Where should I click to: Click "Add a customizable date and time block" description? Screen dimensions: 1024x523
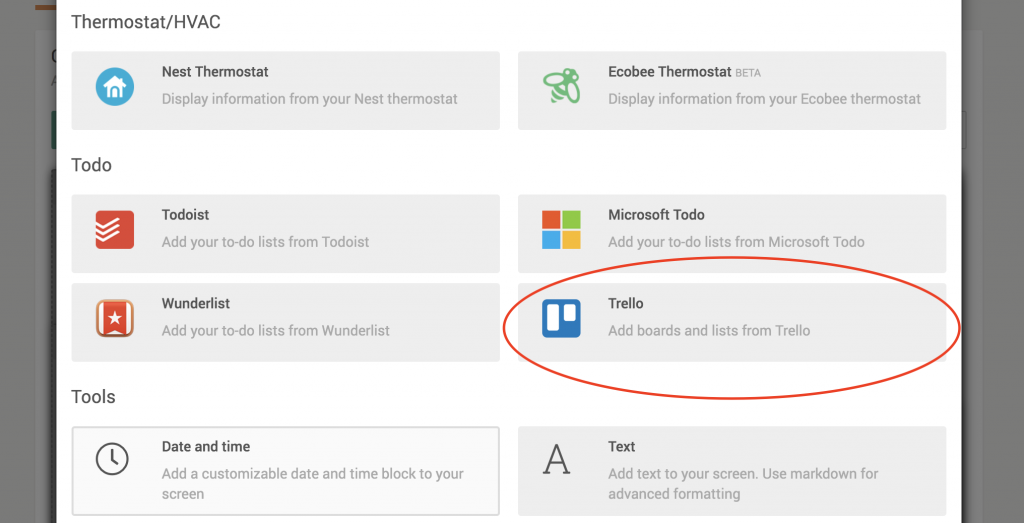click(313, 484)
